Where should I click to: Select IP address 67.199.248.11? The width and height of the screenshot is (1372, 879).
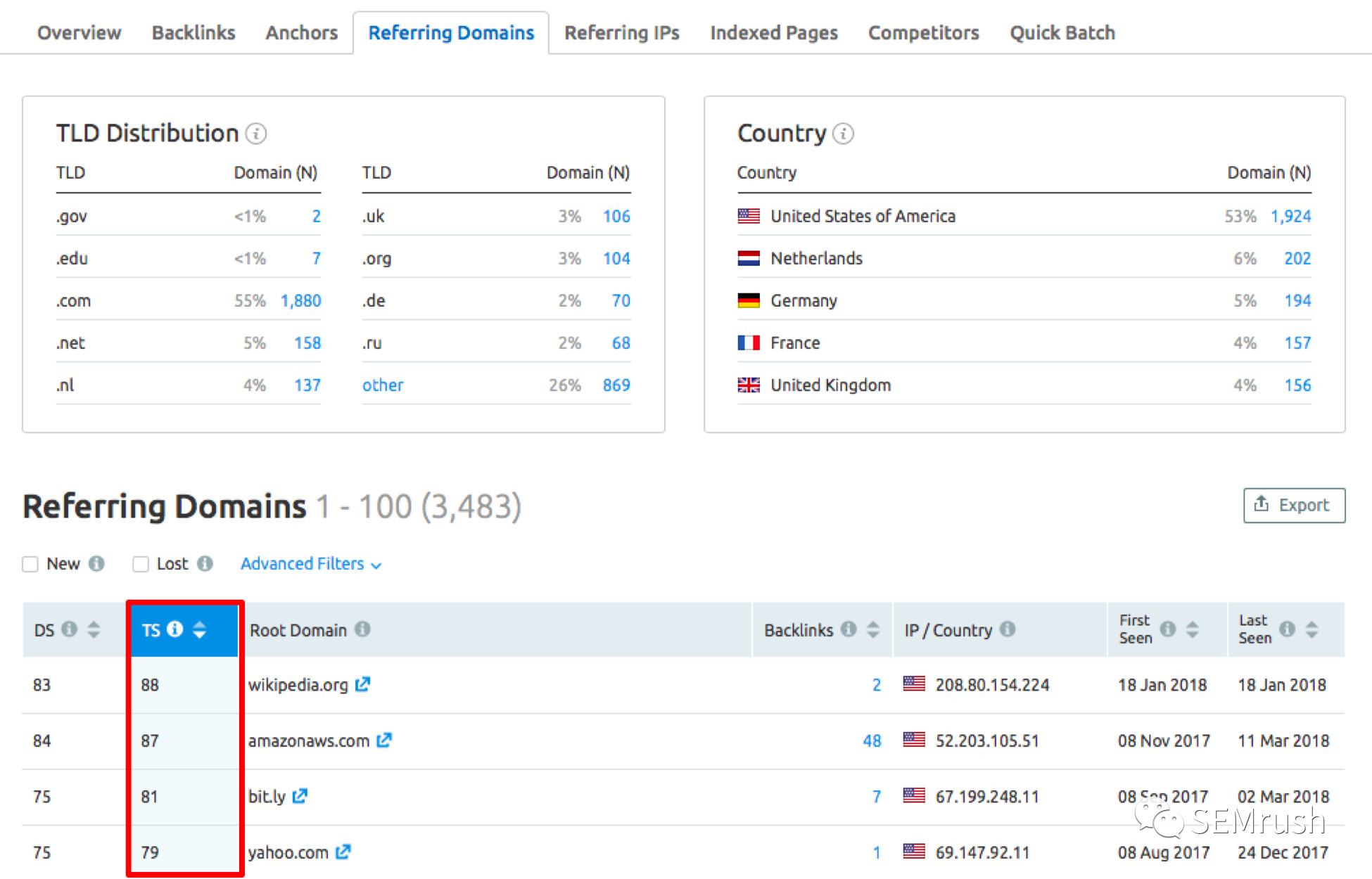click(x=987, y=796)
